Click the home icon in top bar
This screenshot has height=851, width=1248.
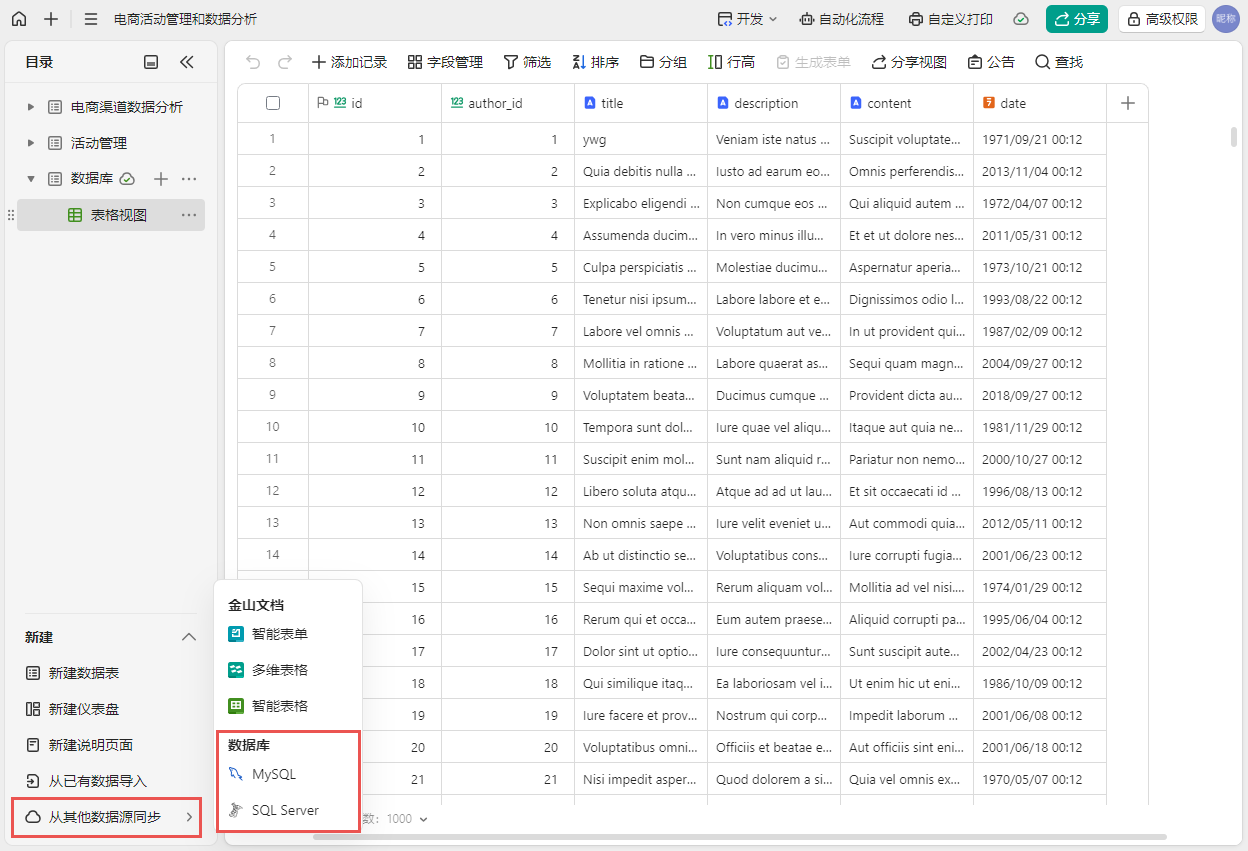tap(19, 19)
